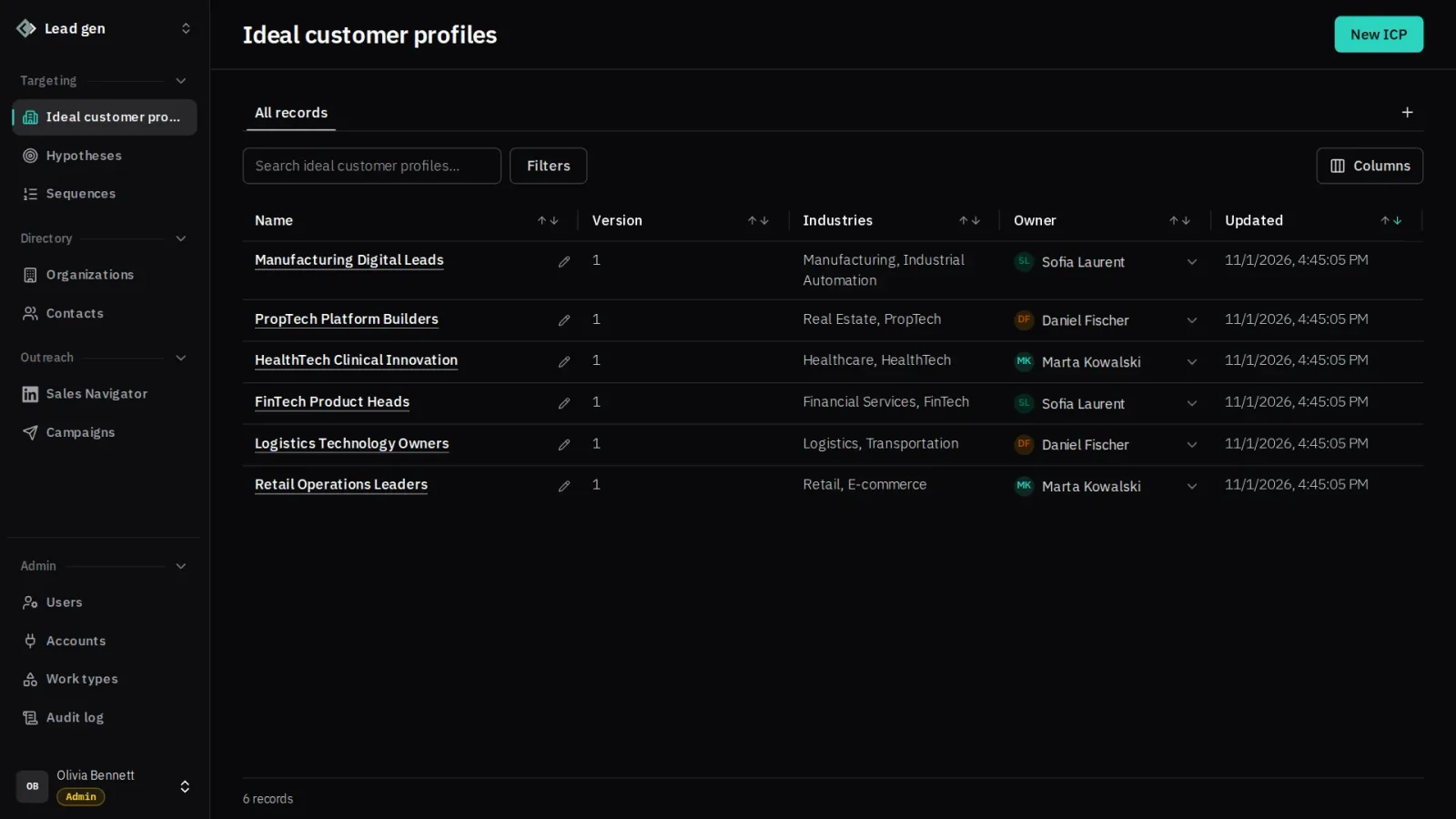The image size is (1456, 819).
Task: Edit HealthTech Clinical Innovation name with pencil icon
Action: pyautogui.click(x=564, y=361)
